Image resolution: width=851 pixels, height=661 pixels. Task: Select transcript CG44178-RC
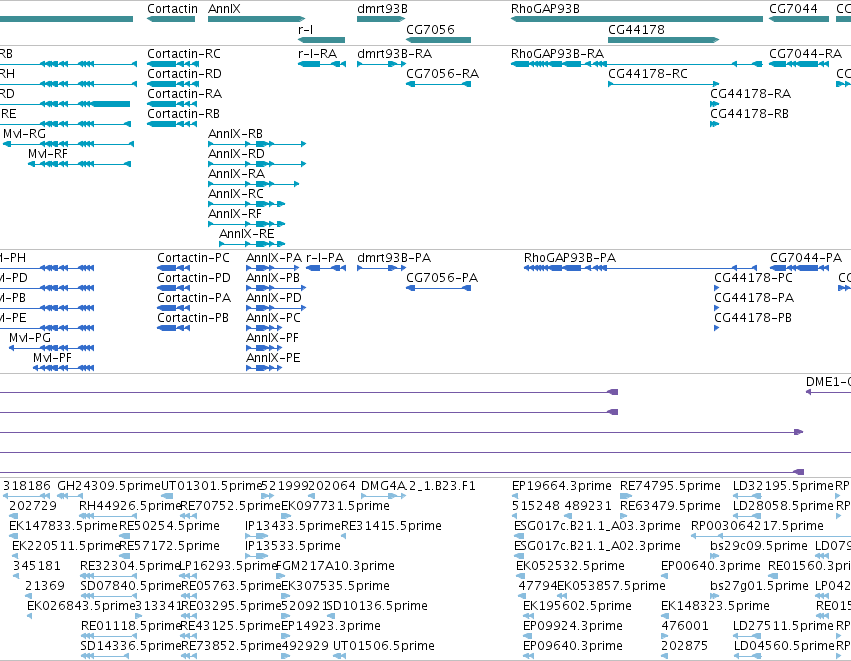pos(647,74)
